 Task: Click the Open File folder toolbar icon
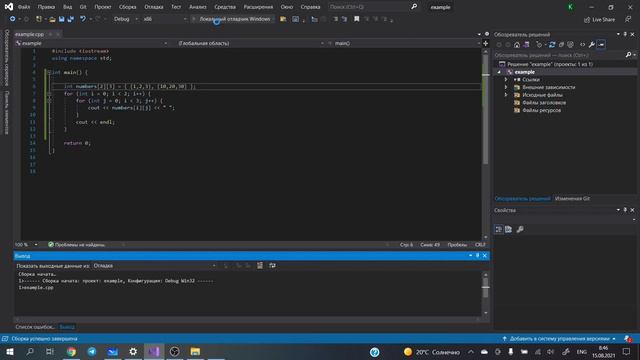[x=52, y=19]
